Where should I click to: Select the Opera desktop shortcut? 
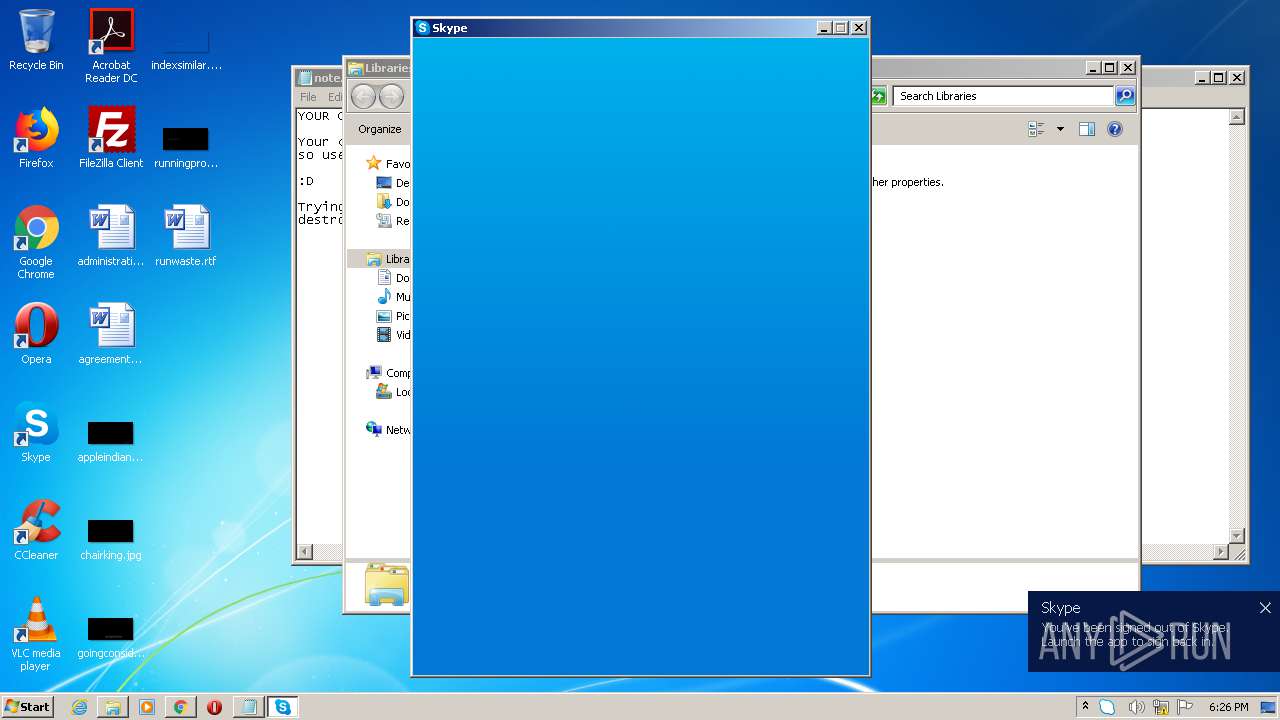pyautogui.click(x=36, y=334)
